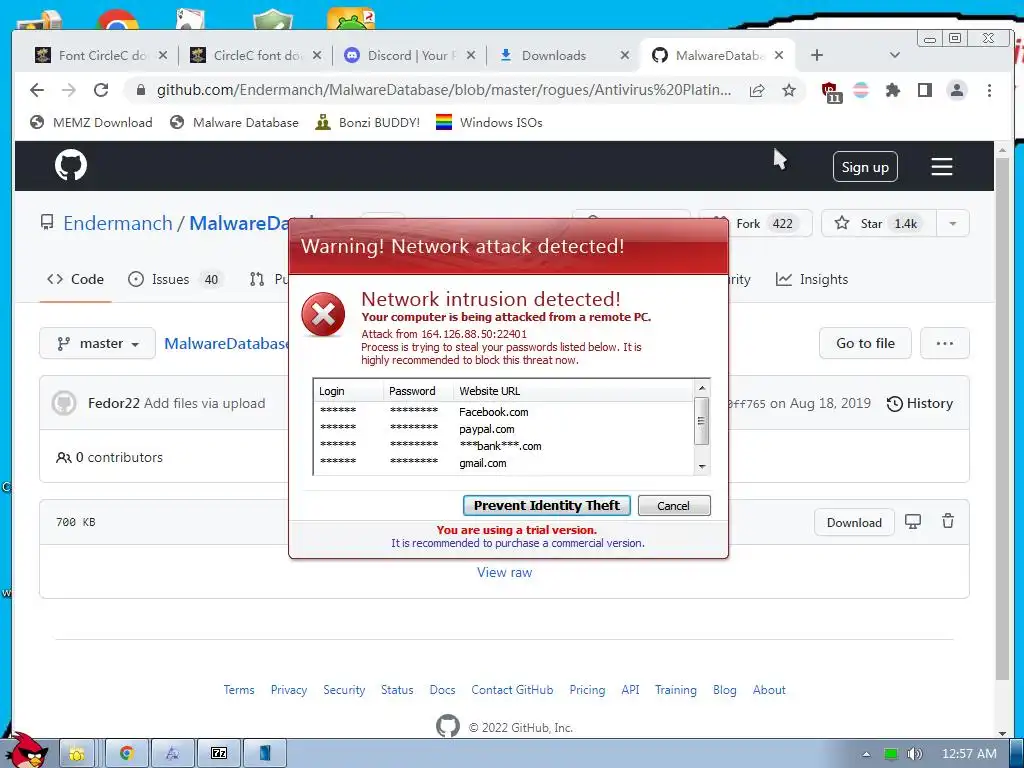The image size is (1024, 768).
Task: Click the GitHub Octocat logo in header
Action: 71,165
